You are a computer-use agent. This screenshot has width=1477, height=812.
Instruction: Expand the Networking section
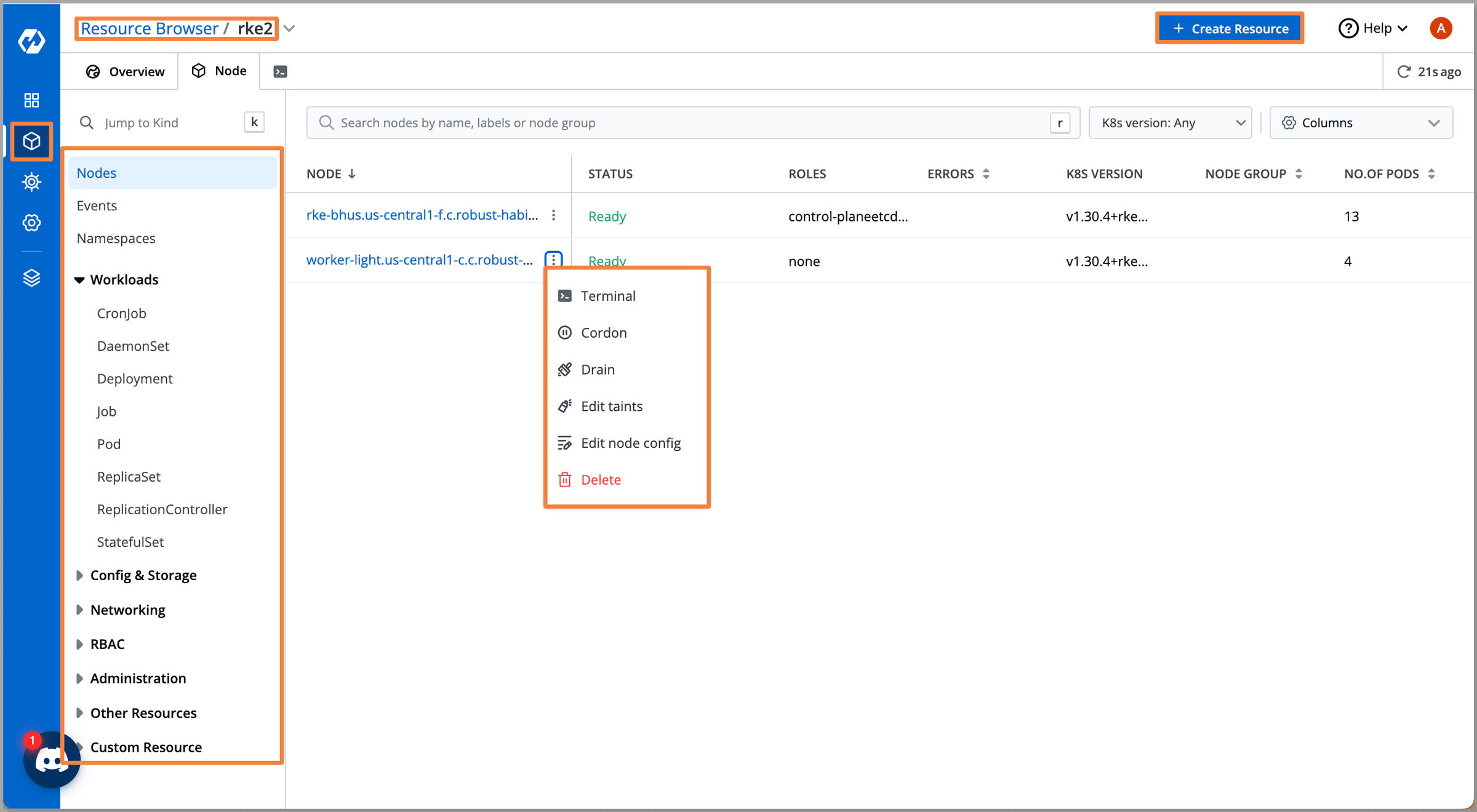80,610
